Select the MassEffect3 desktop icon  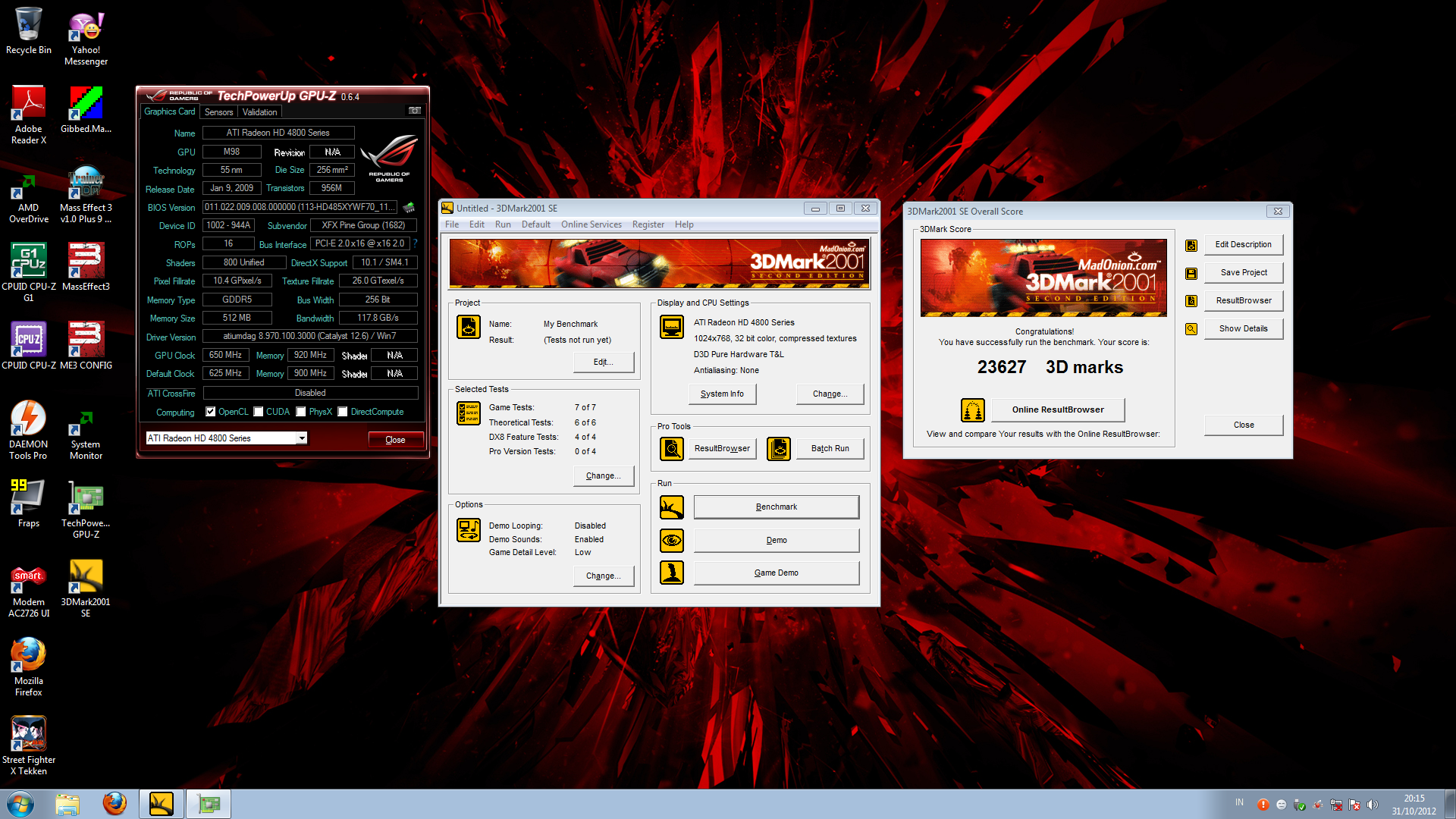click(86, 268)
